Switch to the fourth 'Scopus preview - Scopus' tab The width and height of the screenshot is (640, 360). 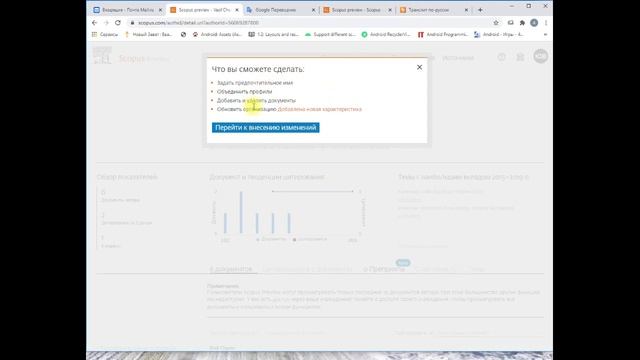point(356,10)
